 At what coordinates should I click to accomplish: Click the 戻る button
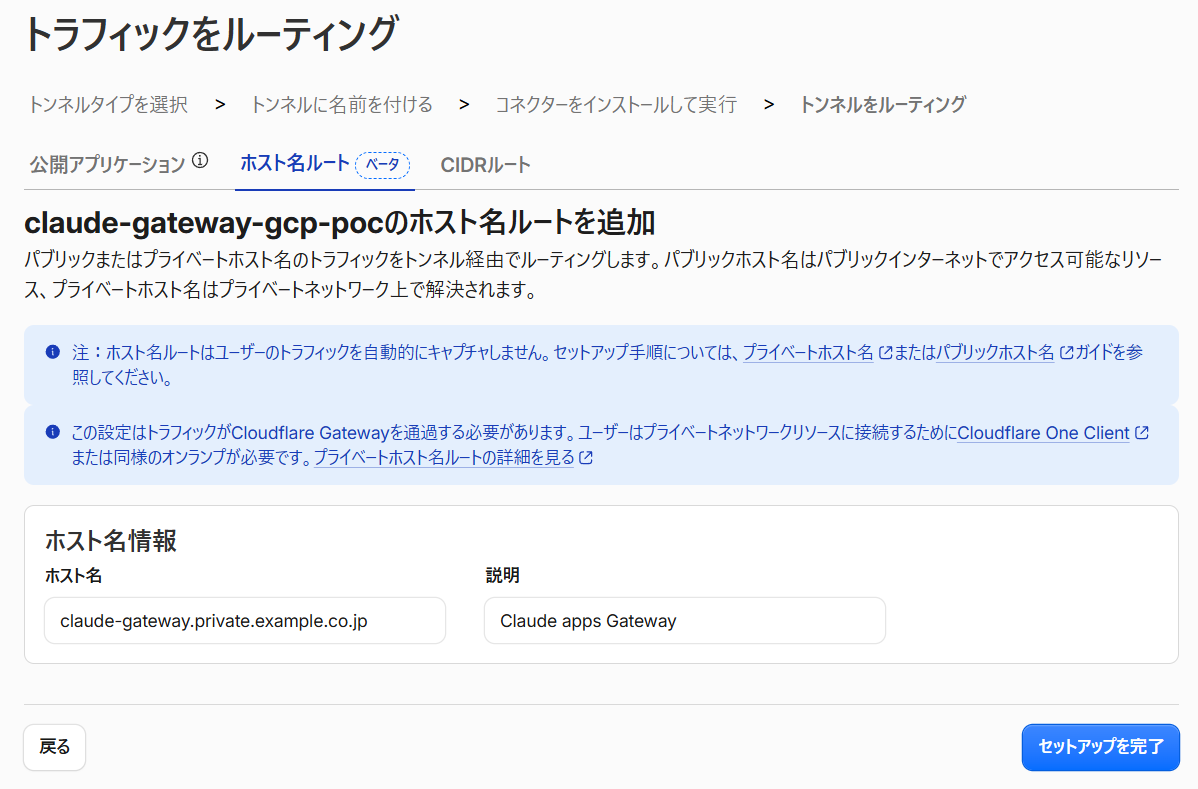(x=54, y=747)
